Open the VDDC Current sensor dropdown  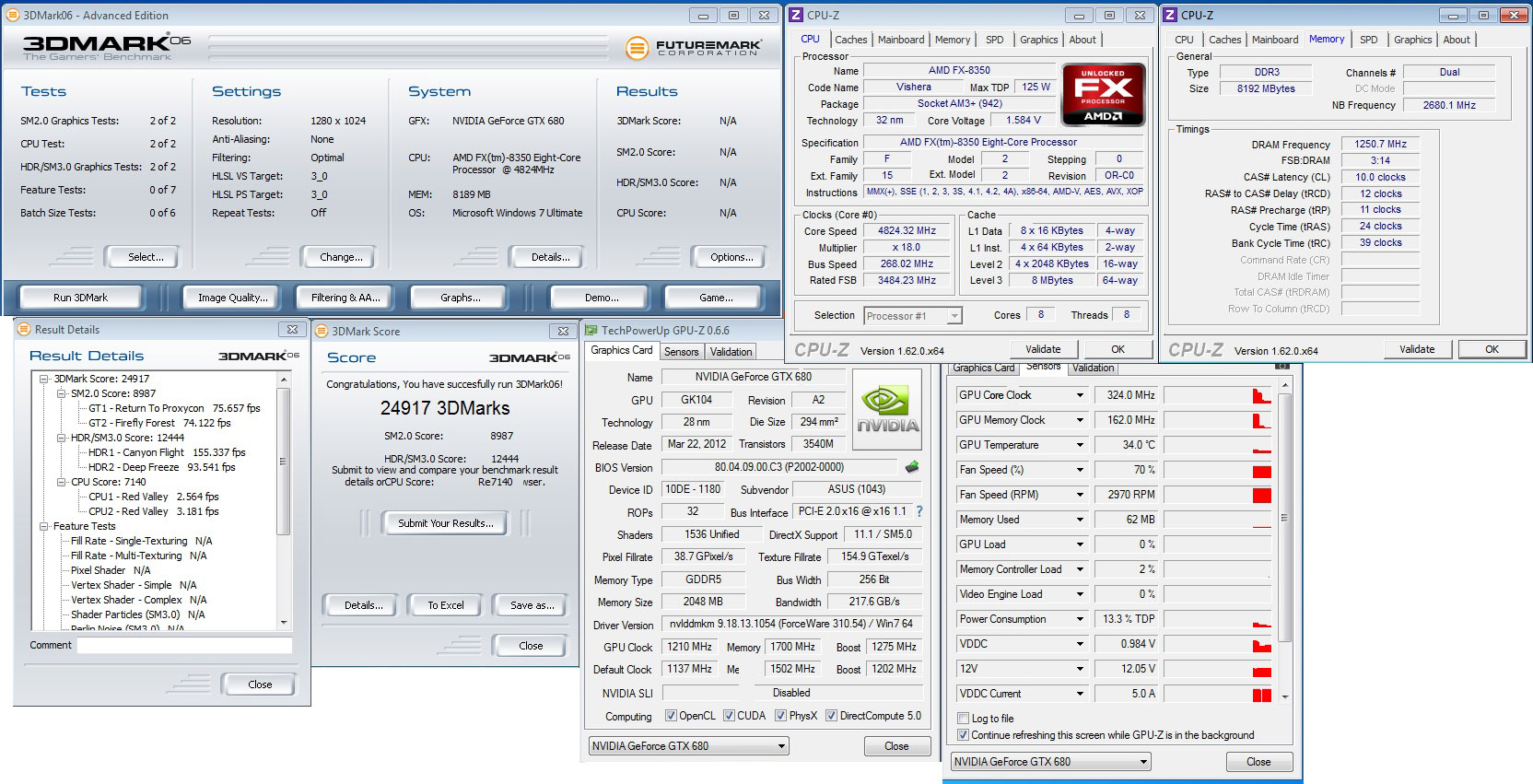point(1080,694)
